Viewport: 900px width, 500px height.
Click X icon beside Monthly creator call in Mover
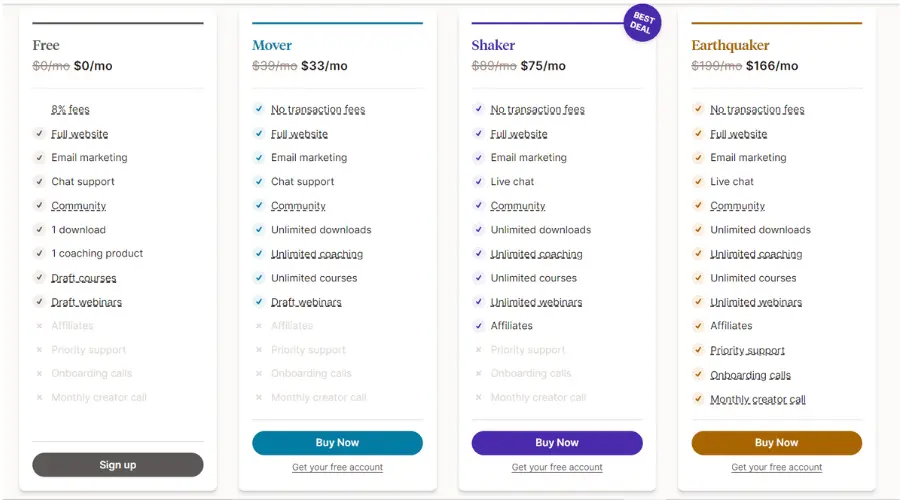pos(259,397)
